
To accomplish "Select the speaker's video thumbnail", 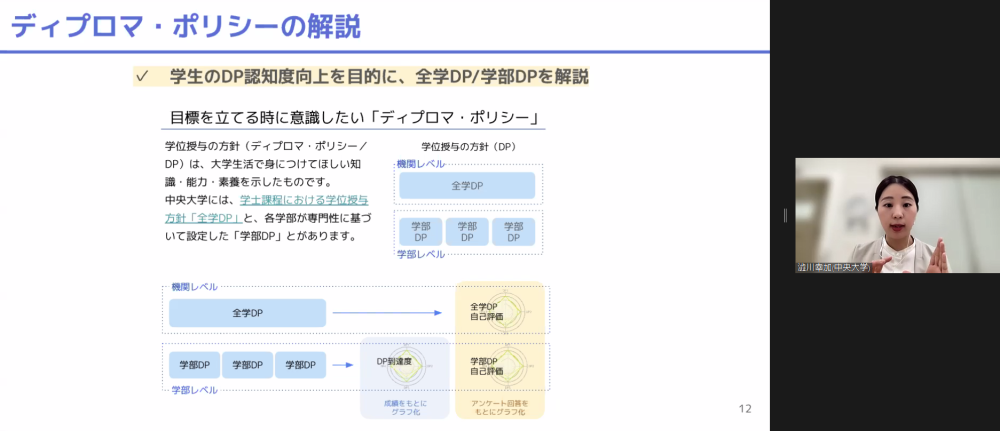I will [897, 215].
